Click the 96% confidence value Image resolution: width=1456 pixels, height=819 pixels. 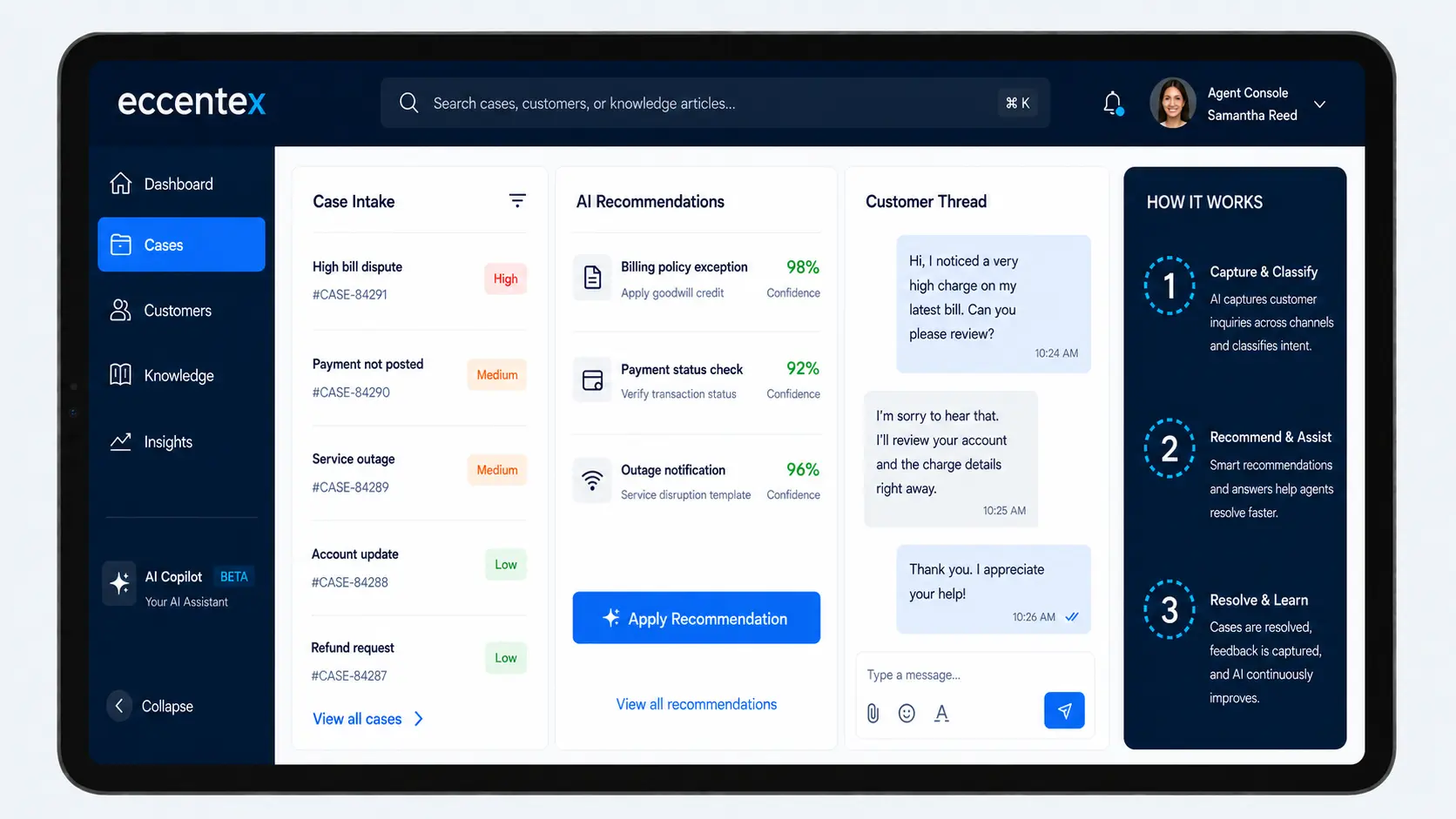(x=802, y=470)
